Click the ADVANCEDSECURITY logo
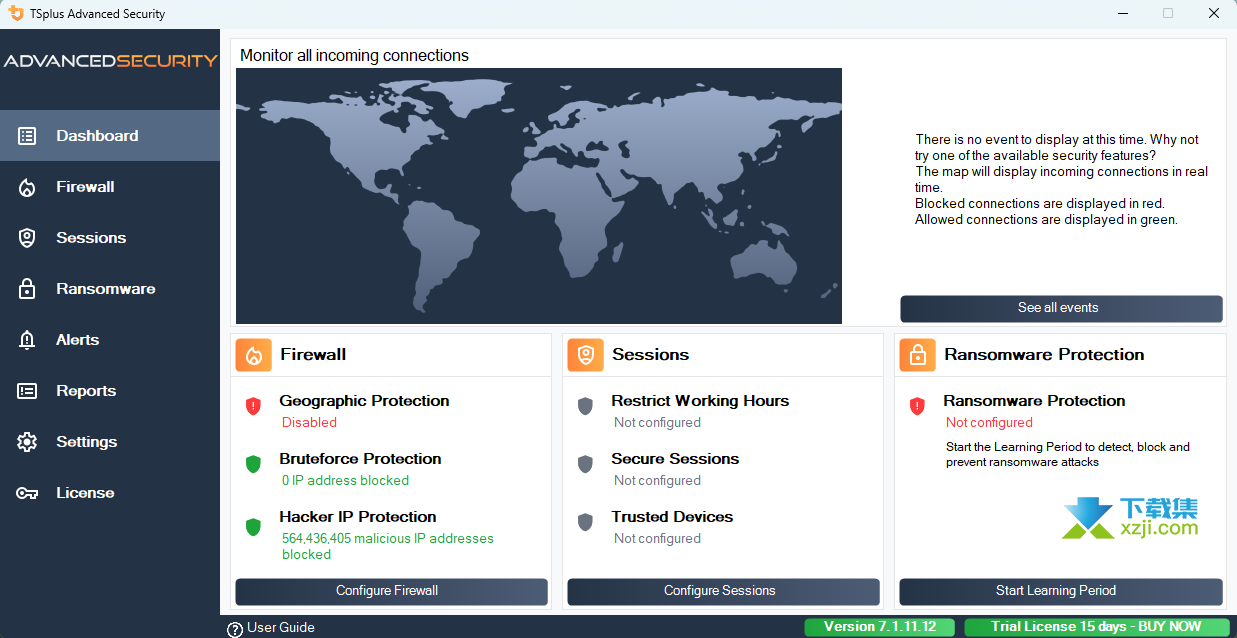The image size is (1237, 638). (x=110, y=61)
